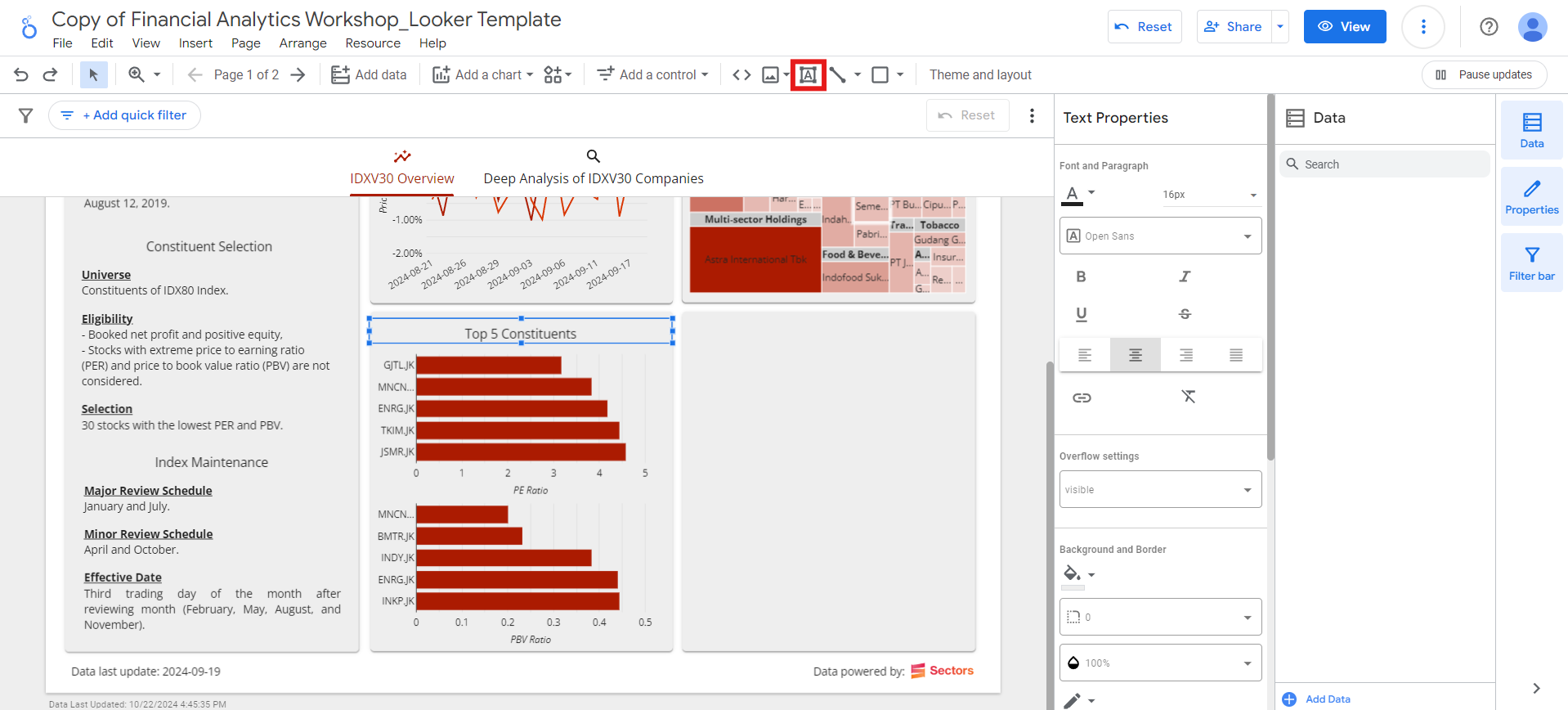Select the rectangle shape tool
This screenshot has width=1568, height=710.
click(880, 74)
